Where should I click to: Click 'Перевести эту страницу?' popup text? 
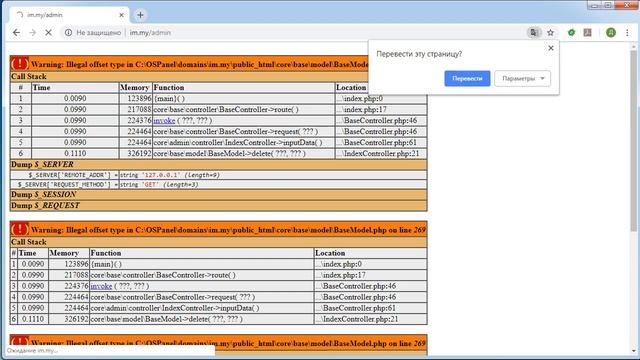pyautogui.click(x=419, y=54)
